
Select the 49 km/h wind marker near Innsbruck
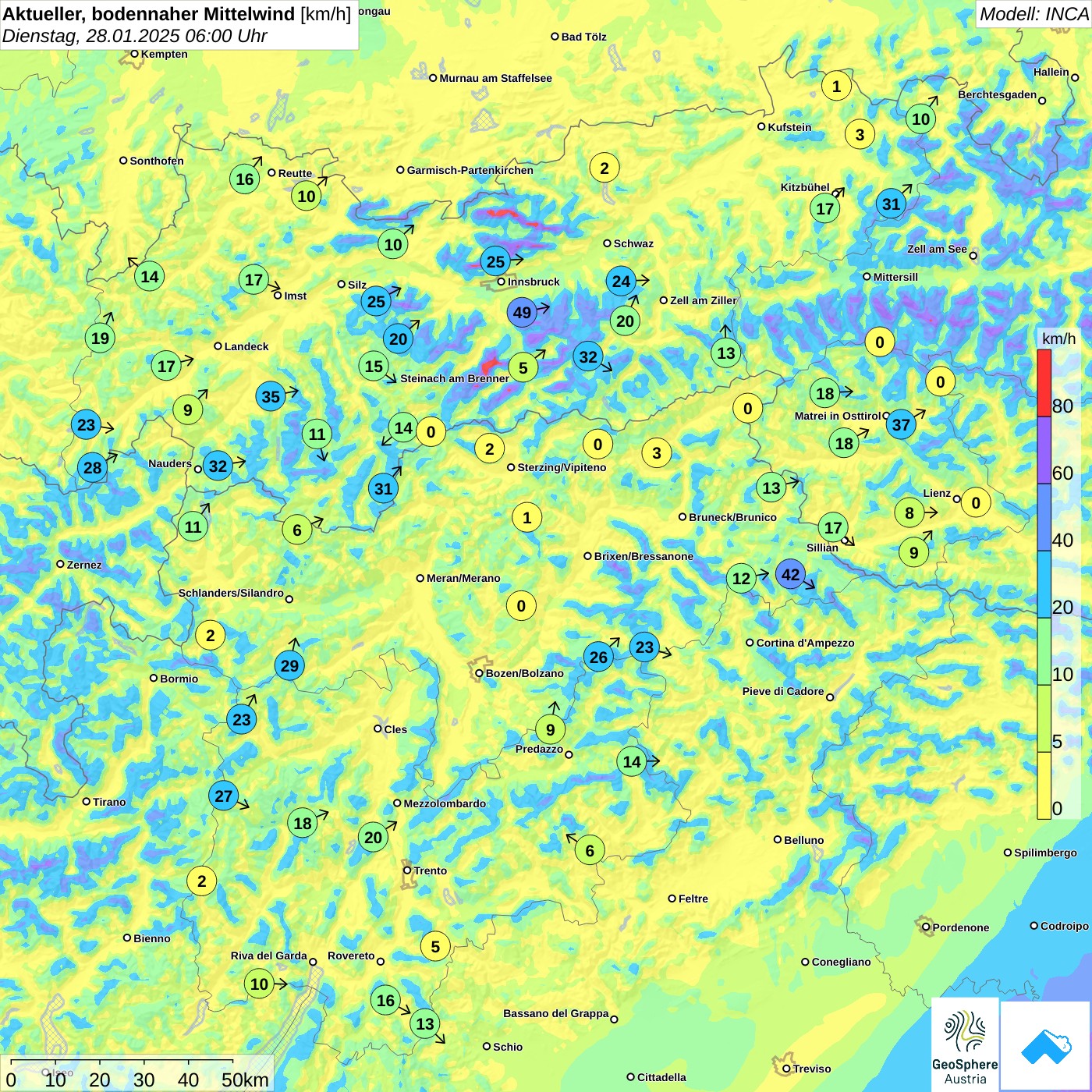click(522, 313)
